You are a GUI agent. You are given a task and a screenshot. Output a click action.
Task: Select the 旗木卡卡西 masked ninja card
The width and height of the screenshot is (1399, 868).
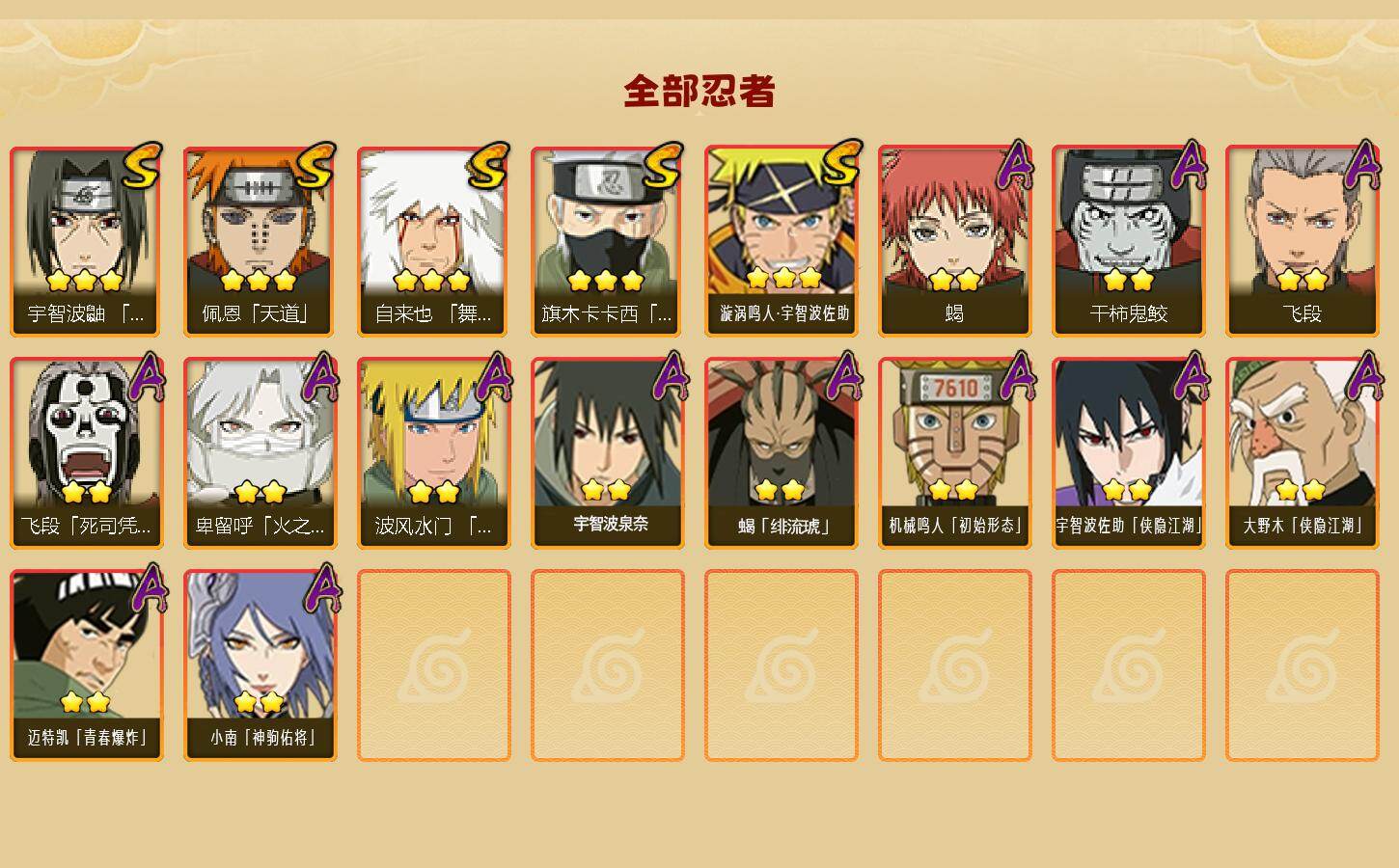(607, 241)
